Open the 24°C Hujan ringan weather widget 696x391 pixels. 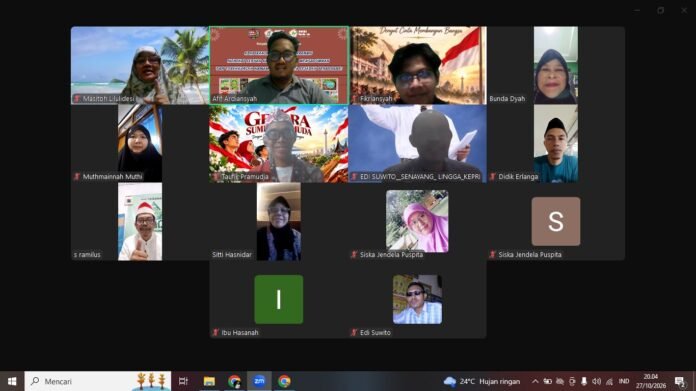pyautogui.click(x=482, y=381)
